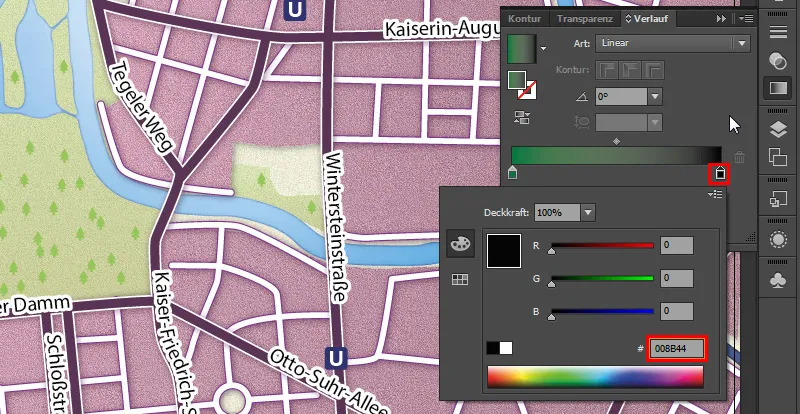Image resolution: width=800 pixels, height=414 pixels.
Task: Click the reverse gradient icon
Action: (521, 118)
